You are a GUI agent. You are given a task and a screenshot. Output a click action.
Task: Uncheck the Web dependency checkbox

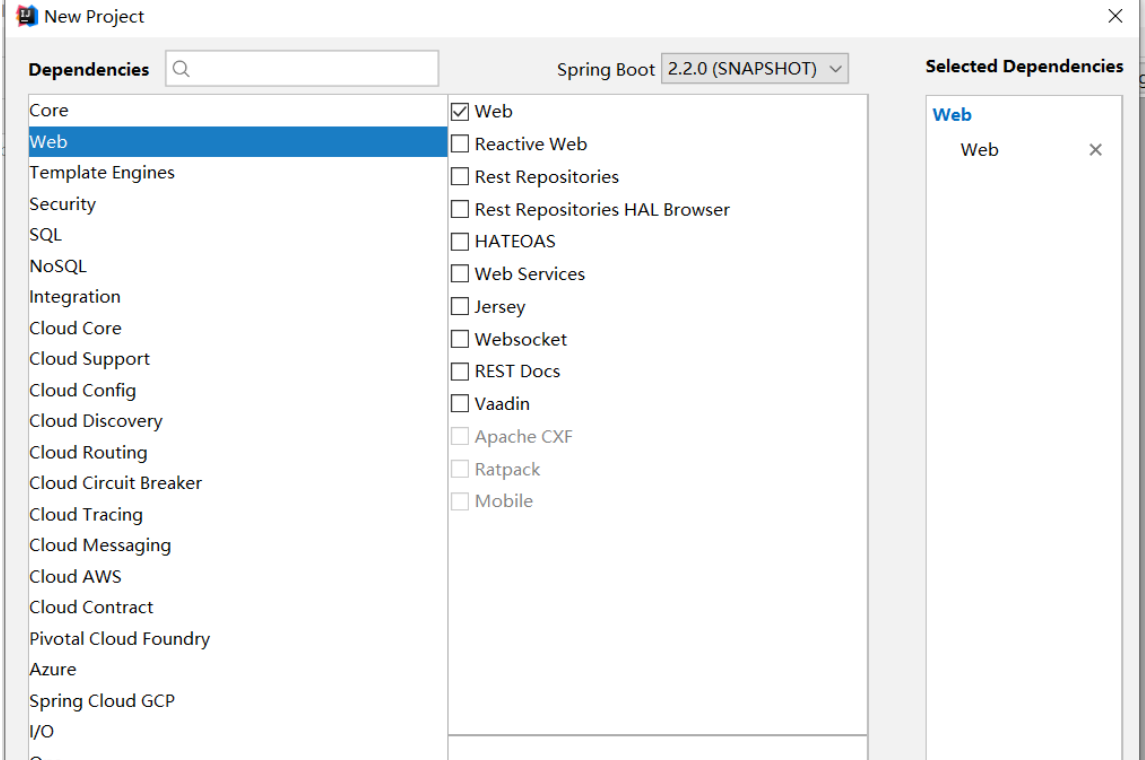click(x=460, y=112)
